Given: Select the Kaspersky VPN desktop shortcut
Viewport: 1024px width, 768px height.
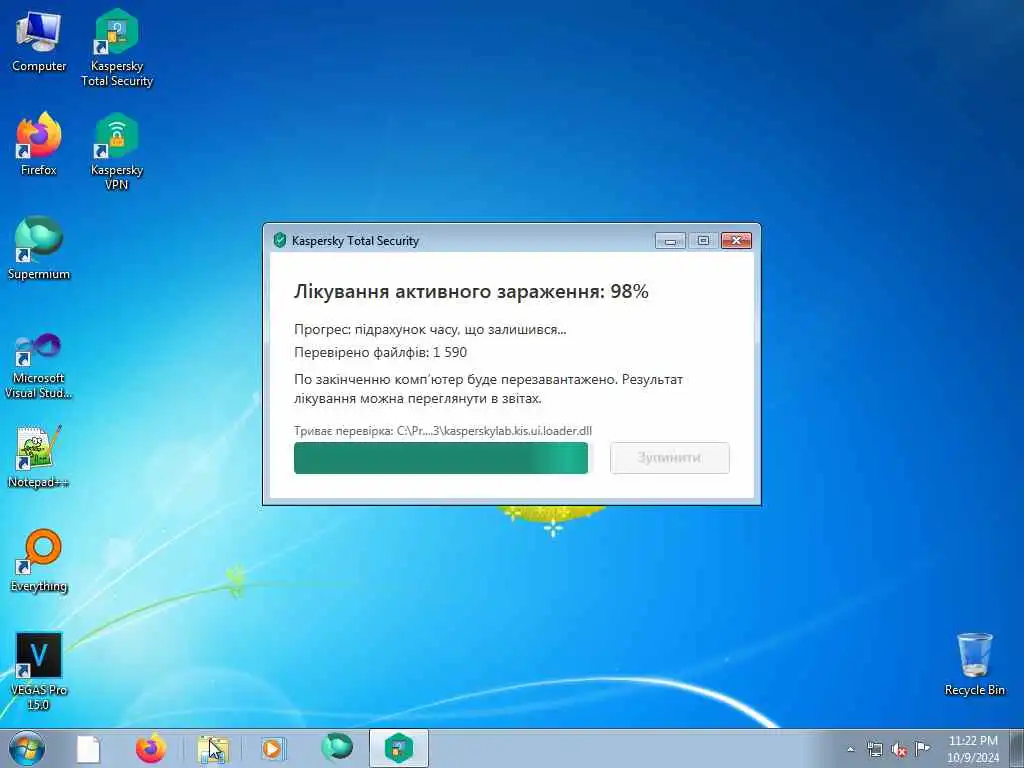Looking at the screenshot, I should tap(116, 152).
